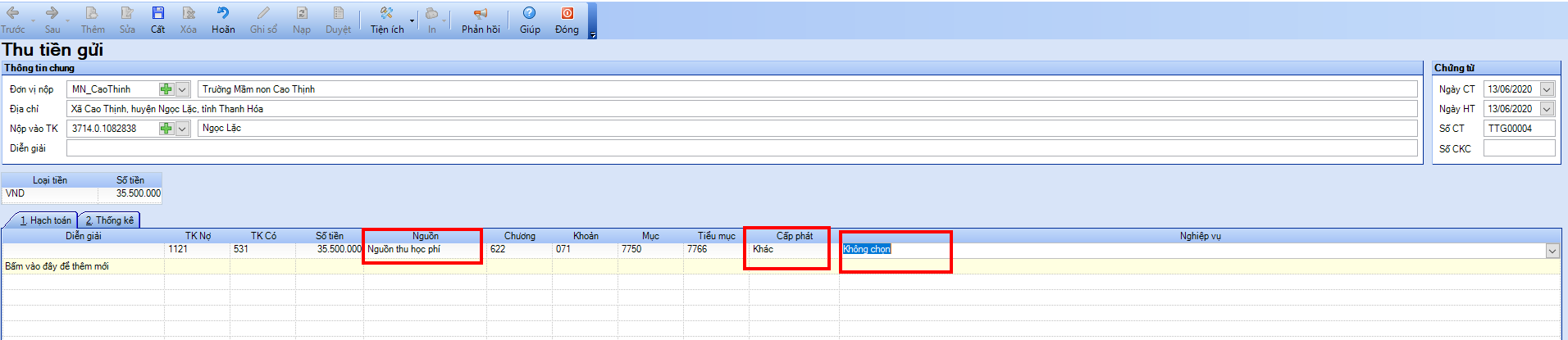Viewport: 1568px width, 340px height.
Task: Add new account beside Nộp vào TK
Action: click(166, 129)
